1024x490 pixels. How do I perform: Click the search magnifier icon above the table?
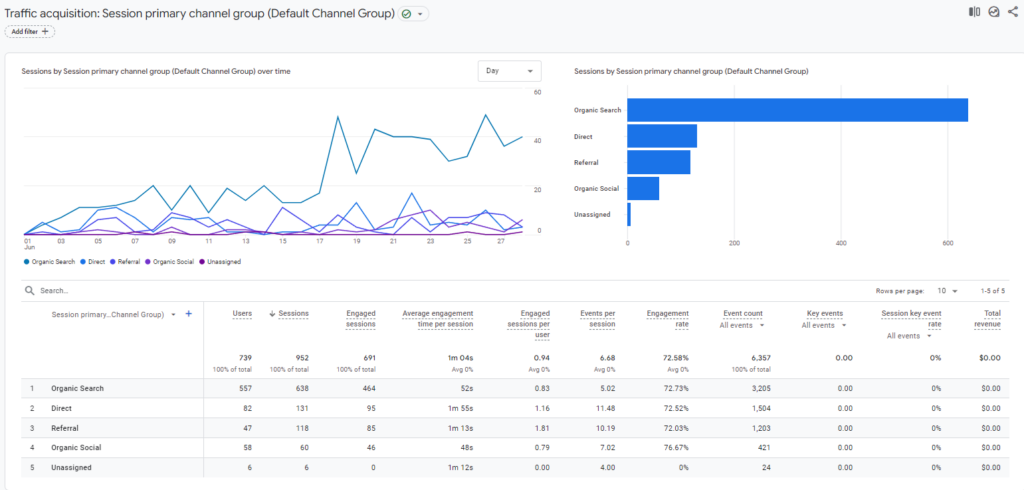tap(29, 290)
